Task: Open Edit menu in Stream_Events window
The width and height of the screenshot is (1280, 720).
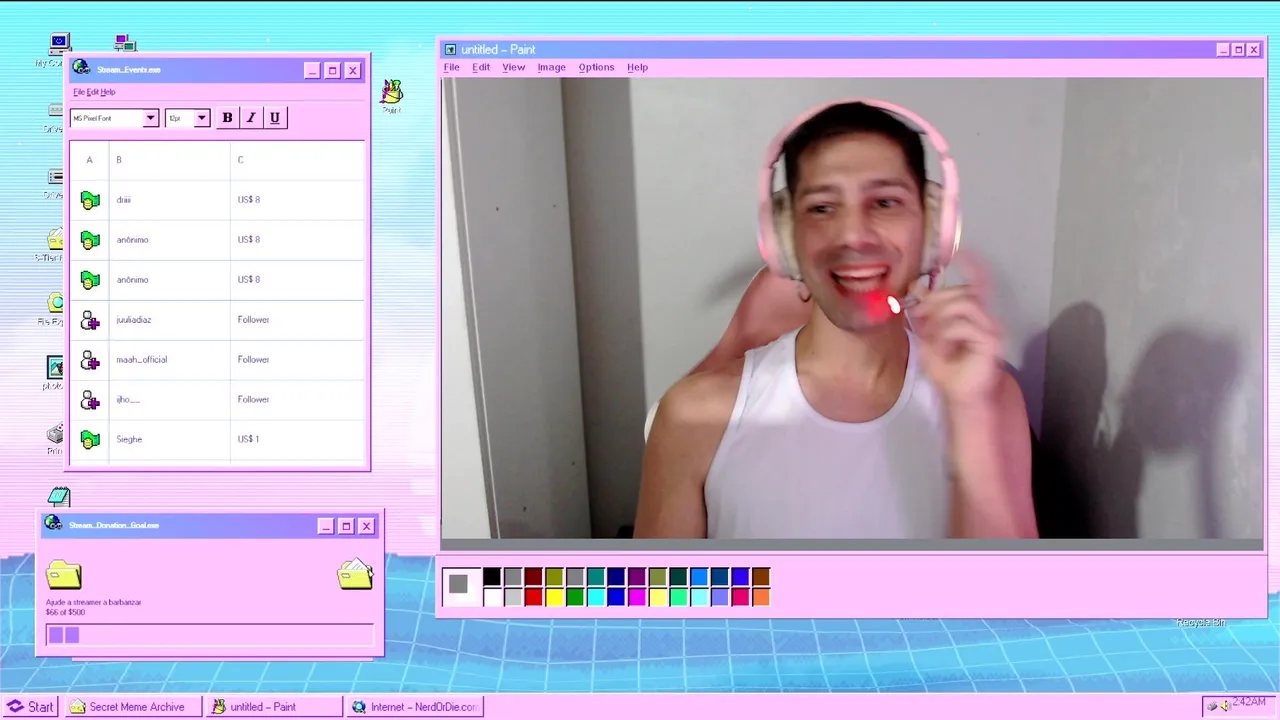Action: pyautogui.click(x=92, y=92)
